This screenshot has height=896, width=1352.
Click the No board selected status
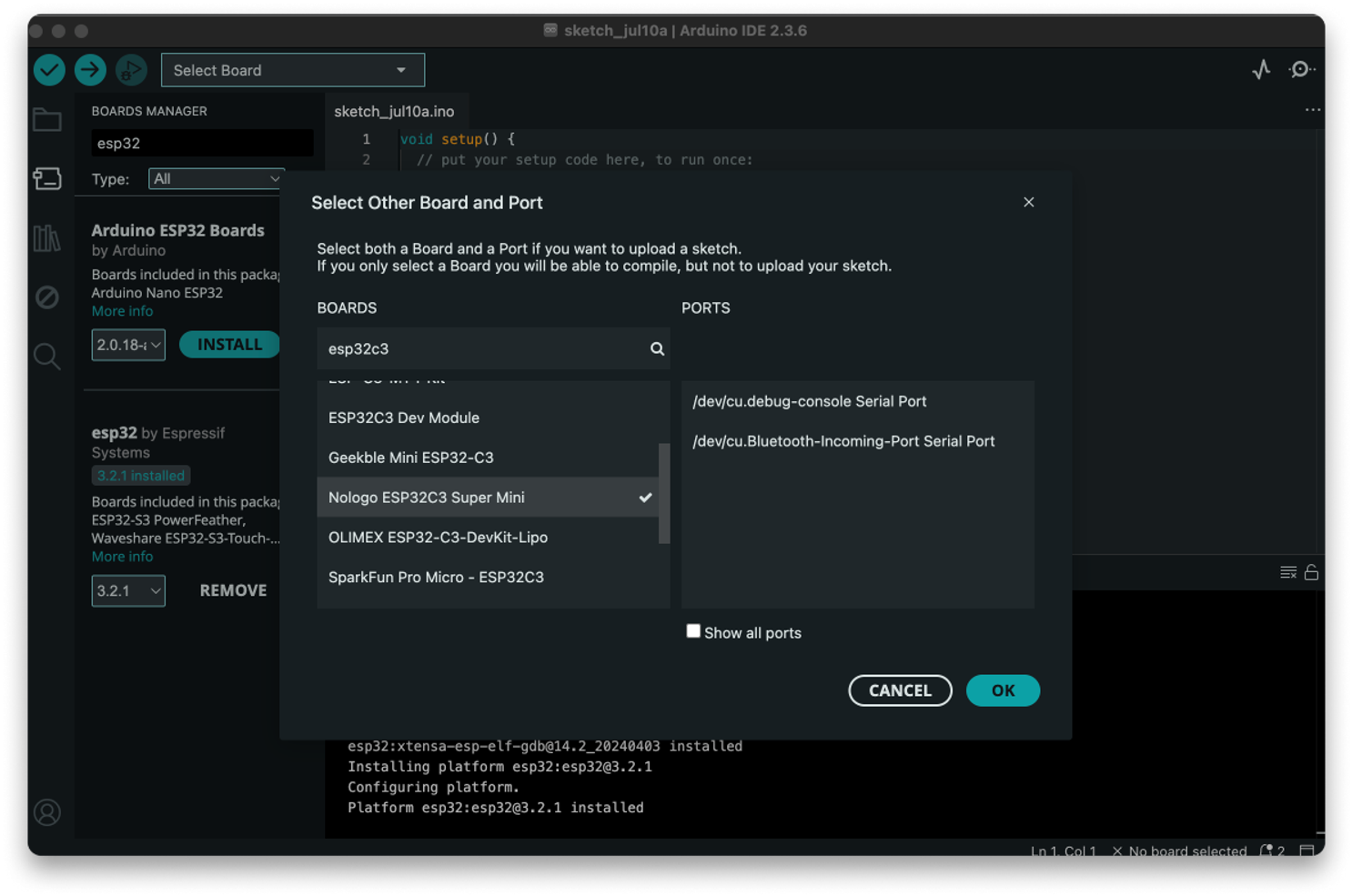pos(1179,851)
